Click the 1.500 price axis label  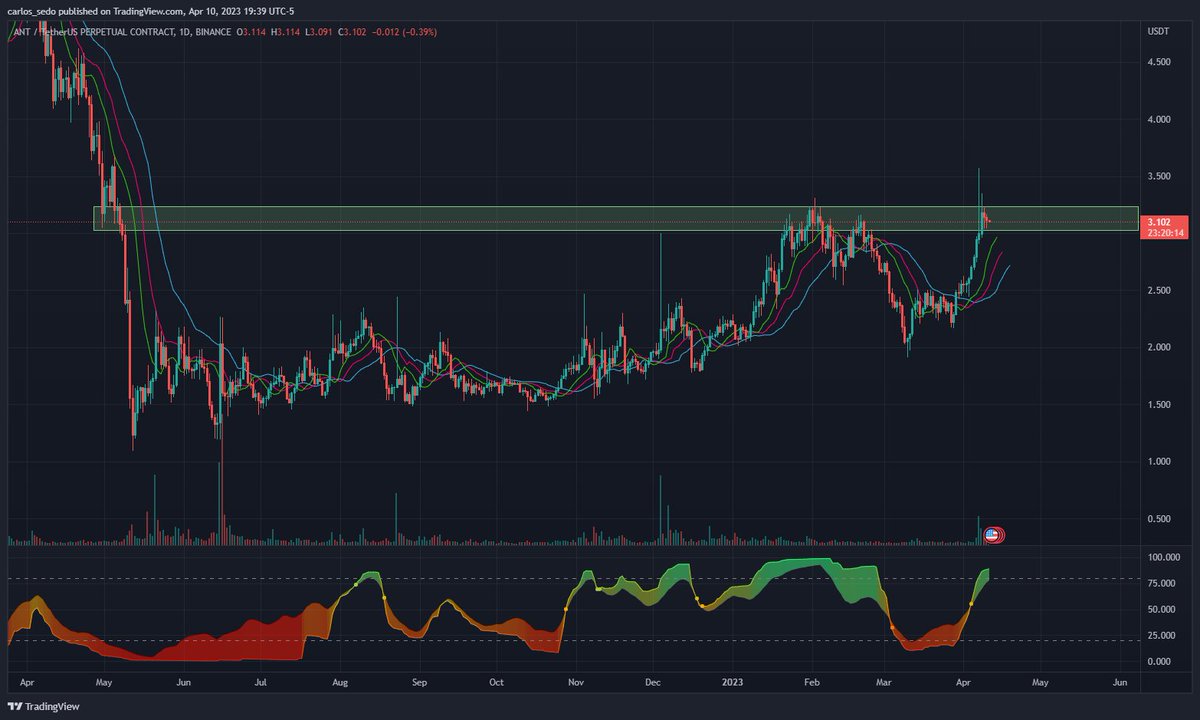1160,404
